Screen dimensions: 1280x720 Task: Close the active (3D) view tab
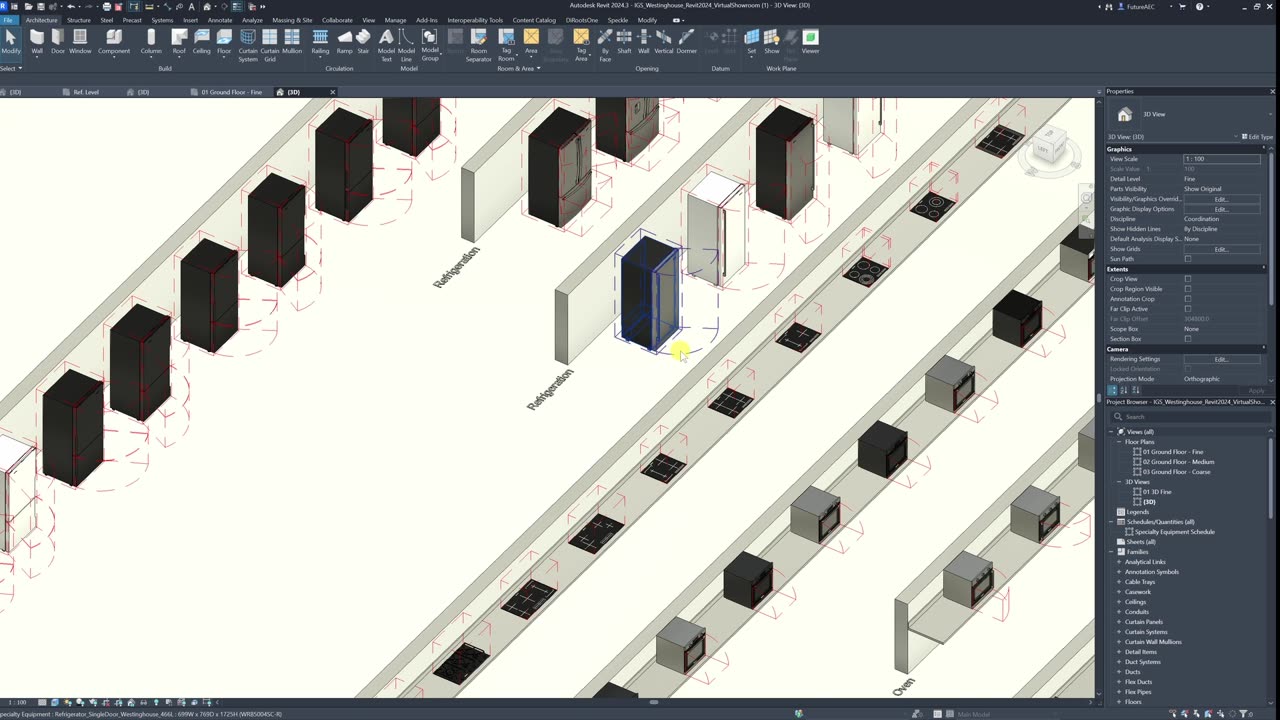coord(333,92)
